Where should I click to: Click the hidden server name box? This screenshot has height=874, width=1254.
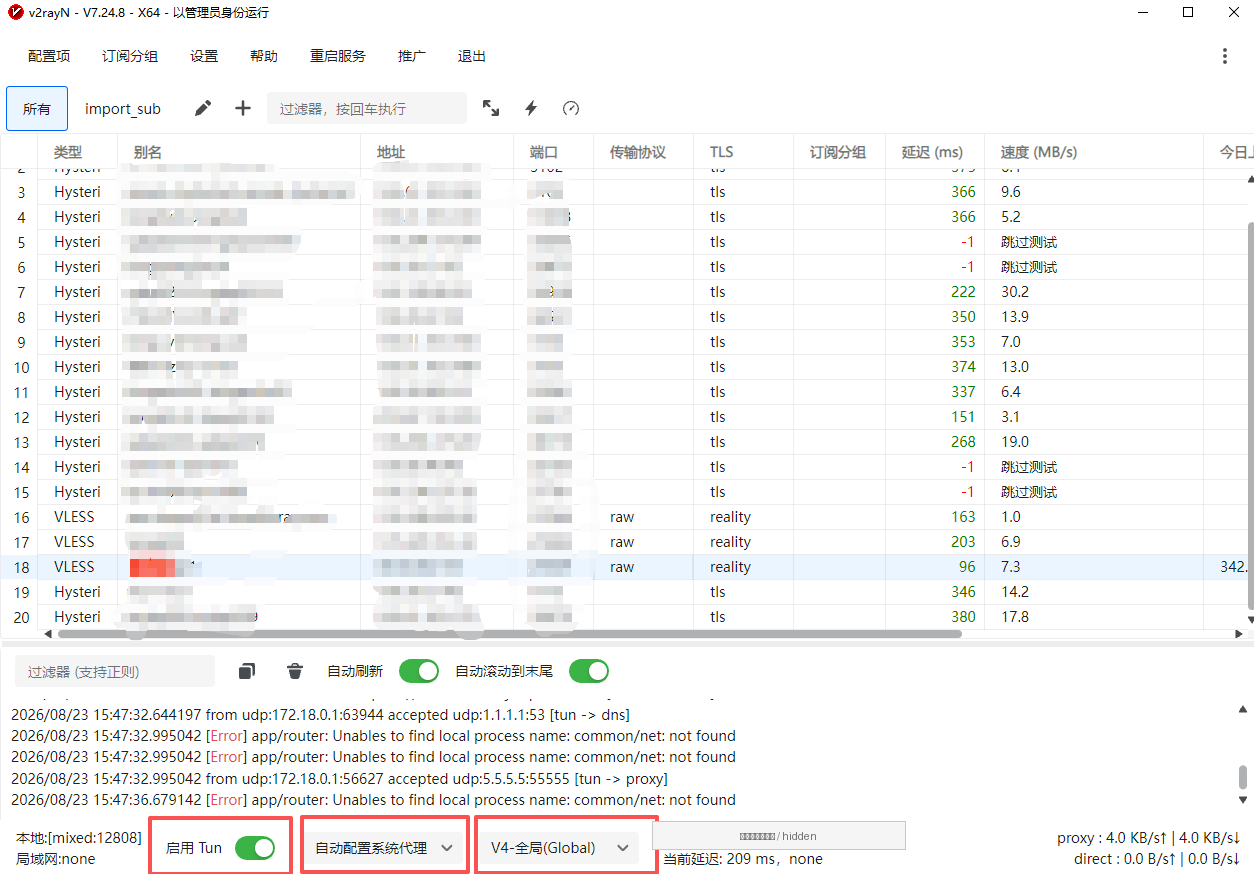(779, 836)
